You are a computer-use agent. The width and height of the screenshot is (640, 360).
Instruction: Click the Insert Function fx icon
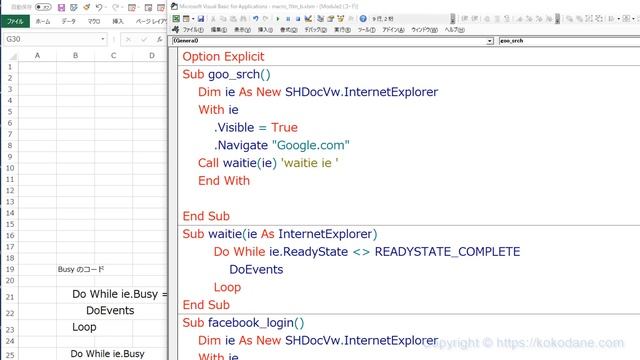click(160, 39)
